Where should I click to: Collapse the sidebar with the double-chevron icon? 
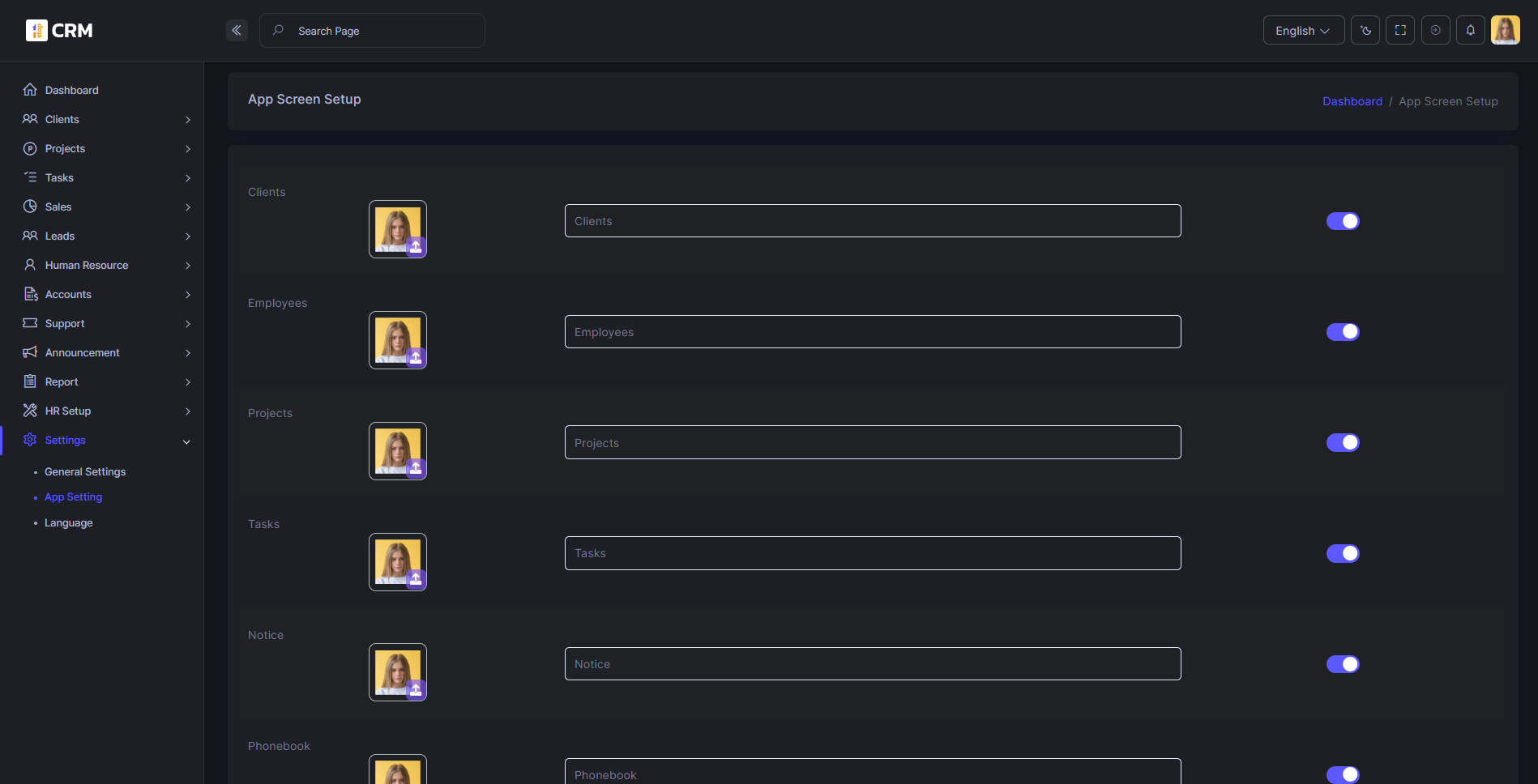point(237,31)
